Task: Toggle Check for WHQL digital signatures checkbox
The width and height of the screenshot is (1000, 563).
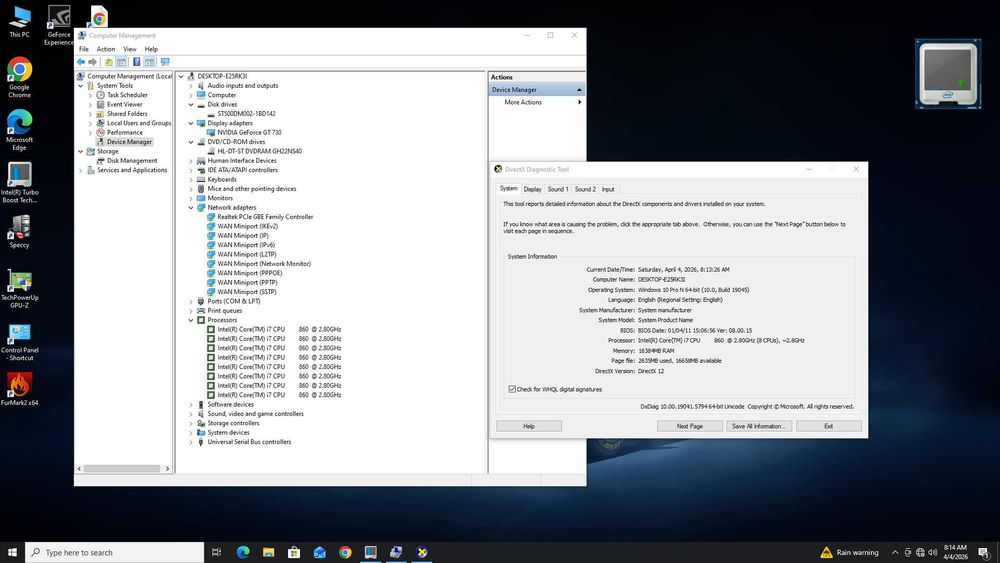Action: 512,389
